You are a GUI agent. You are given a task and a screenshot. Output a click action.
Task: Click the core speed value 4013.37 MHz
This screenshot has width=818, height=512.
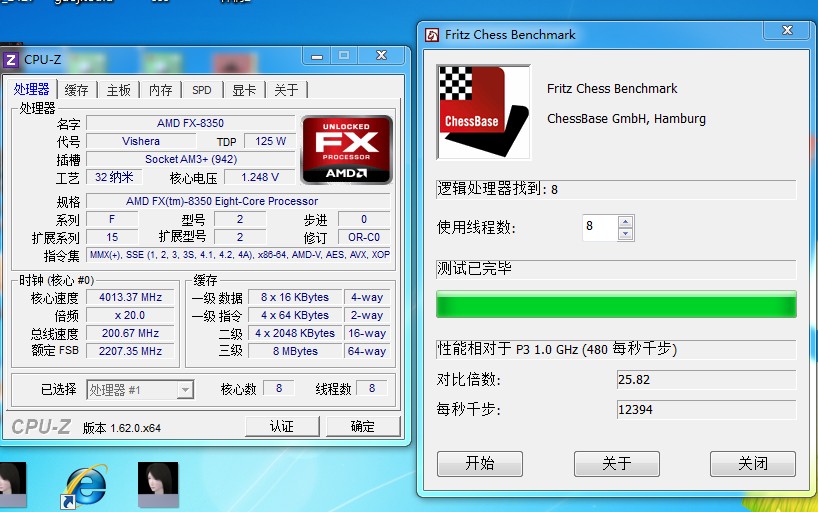point(130,297)
